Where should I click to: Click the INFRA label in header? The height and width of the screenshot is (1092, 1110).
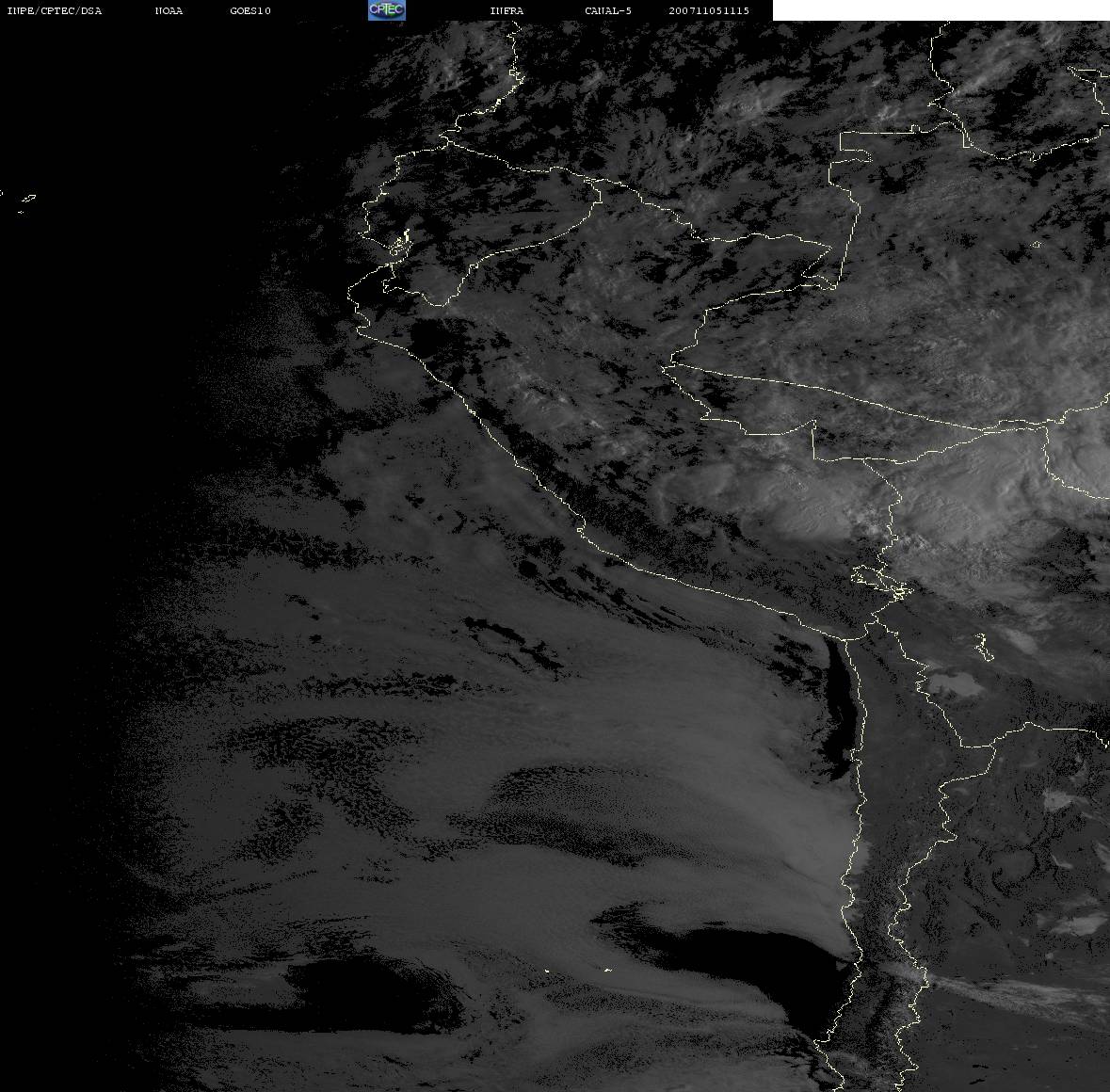[x=507, y=10]
